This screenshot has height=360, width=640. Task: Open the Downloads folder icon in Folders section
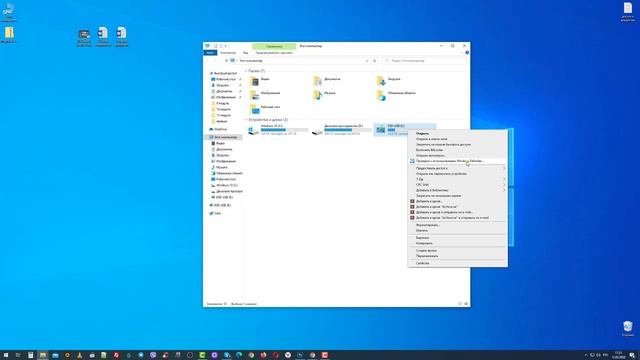click(381, 82)
